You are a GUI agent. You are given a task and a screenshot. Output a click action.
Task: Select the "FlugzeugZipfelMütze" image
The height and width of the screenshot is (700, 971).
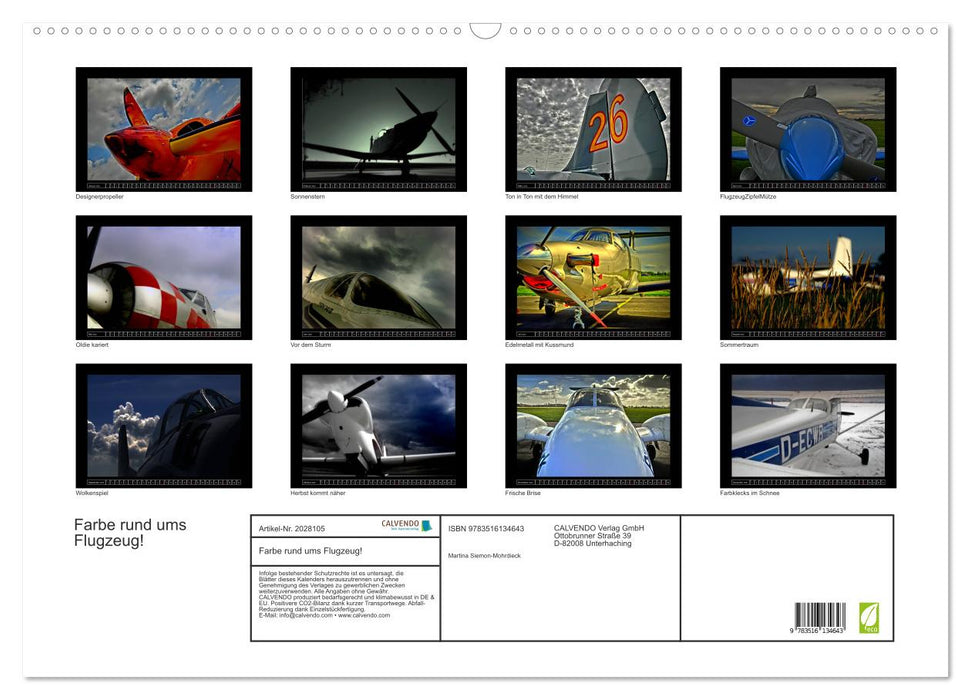807,128
